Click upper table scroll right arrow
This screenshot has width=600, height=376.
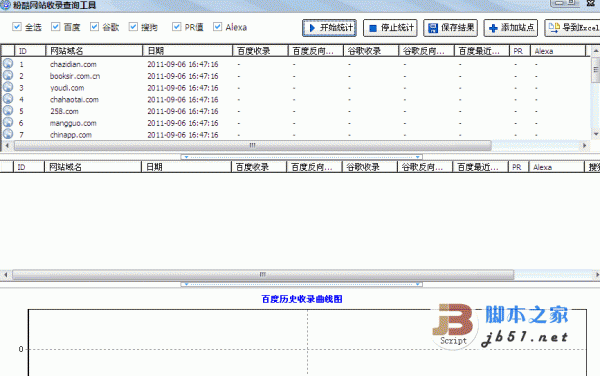pos(584,145)
